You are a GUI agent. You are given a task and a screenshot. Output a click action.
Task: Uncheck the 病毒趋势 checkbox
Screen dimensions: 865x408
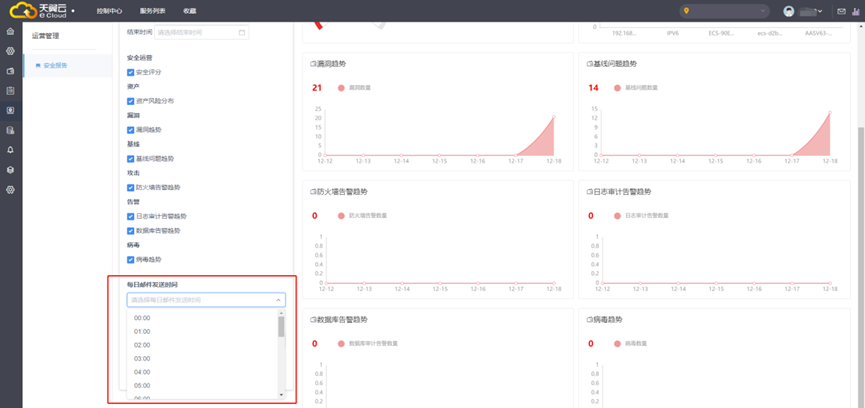[131, 259]
